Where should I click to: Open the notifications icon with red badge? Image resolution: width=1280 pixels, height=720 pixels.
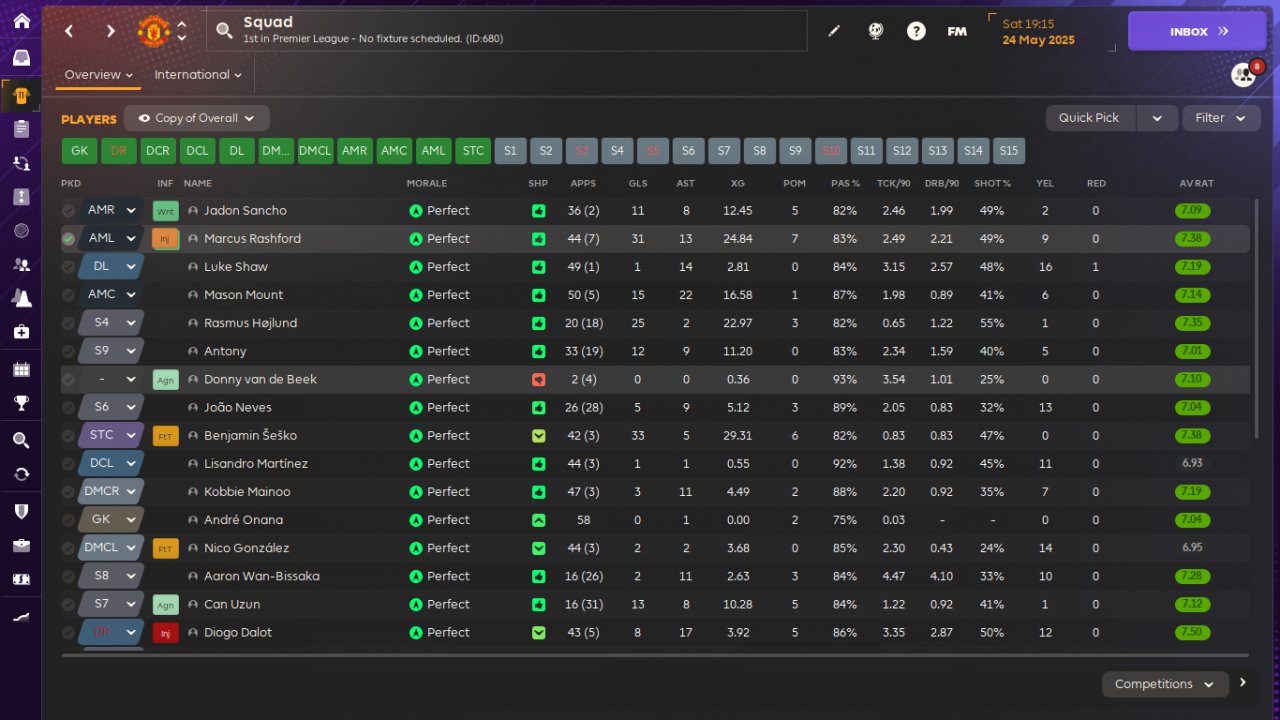pos(1244,74)
